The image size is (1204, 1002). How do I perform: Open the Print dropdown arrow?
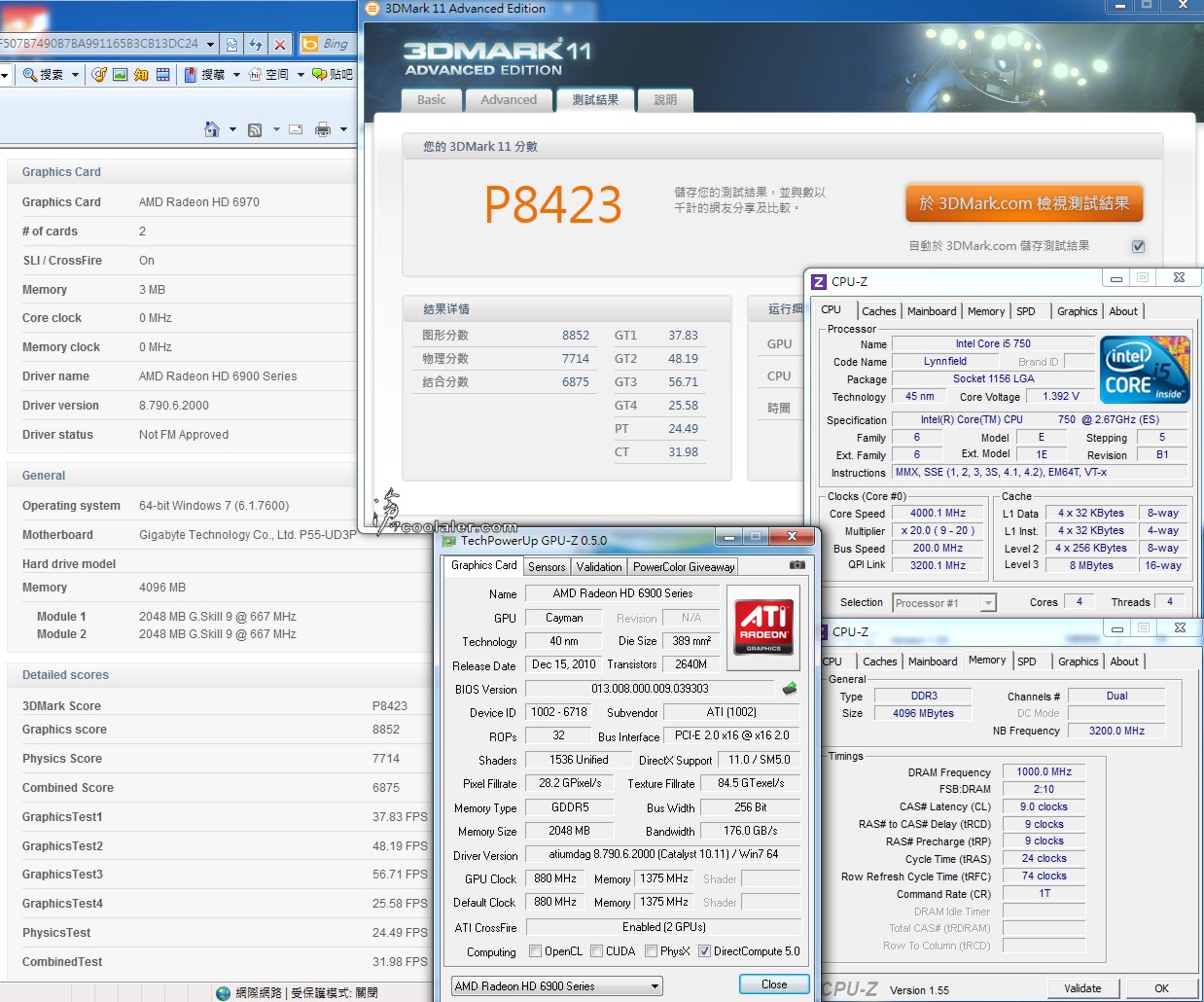pyautogui.click(x=343, y=129)
